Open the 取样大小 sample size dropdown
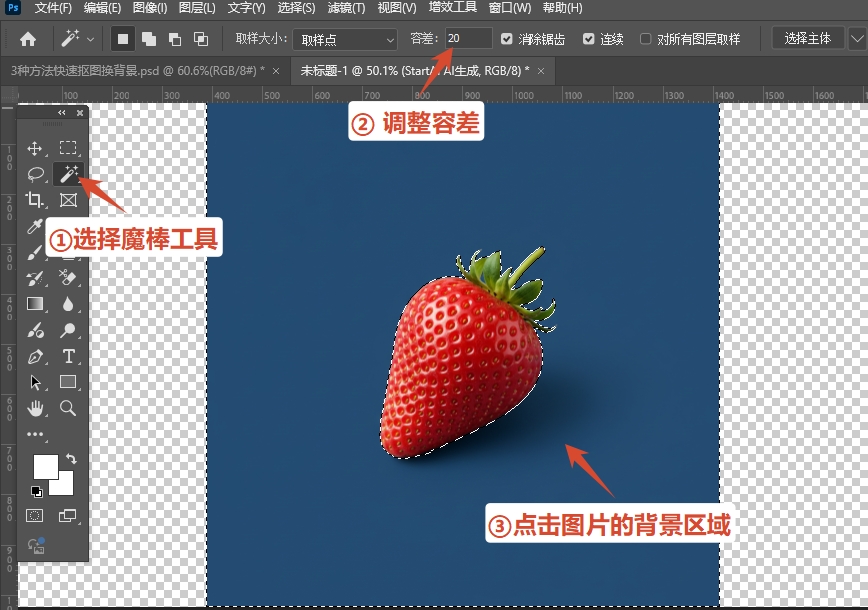Screen dimensions: 868x610 tap(345, 40)
